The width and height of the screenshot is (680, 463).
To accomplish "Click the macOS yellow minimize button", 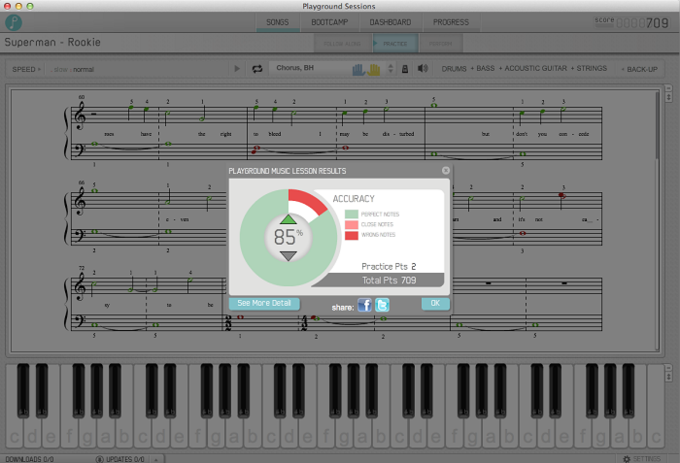I will pyautogui.click(x=18, y=6).
